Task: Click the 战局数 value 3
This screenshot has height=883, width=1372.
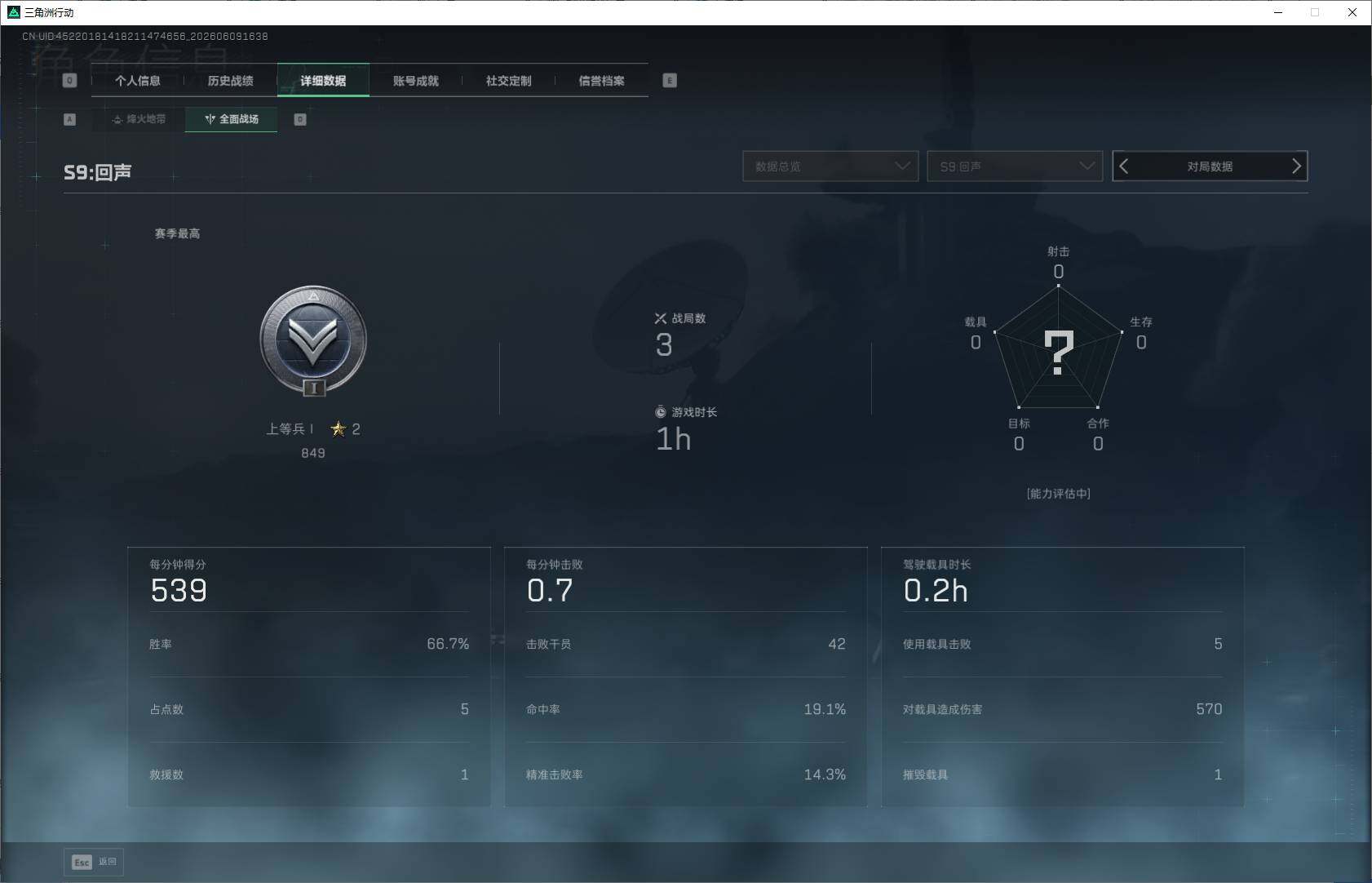Action: (x=664, y=345)
